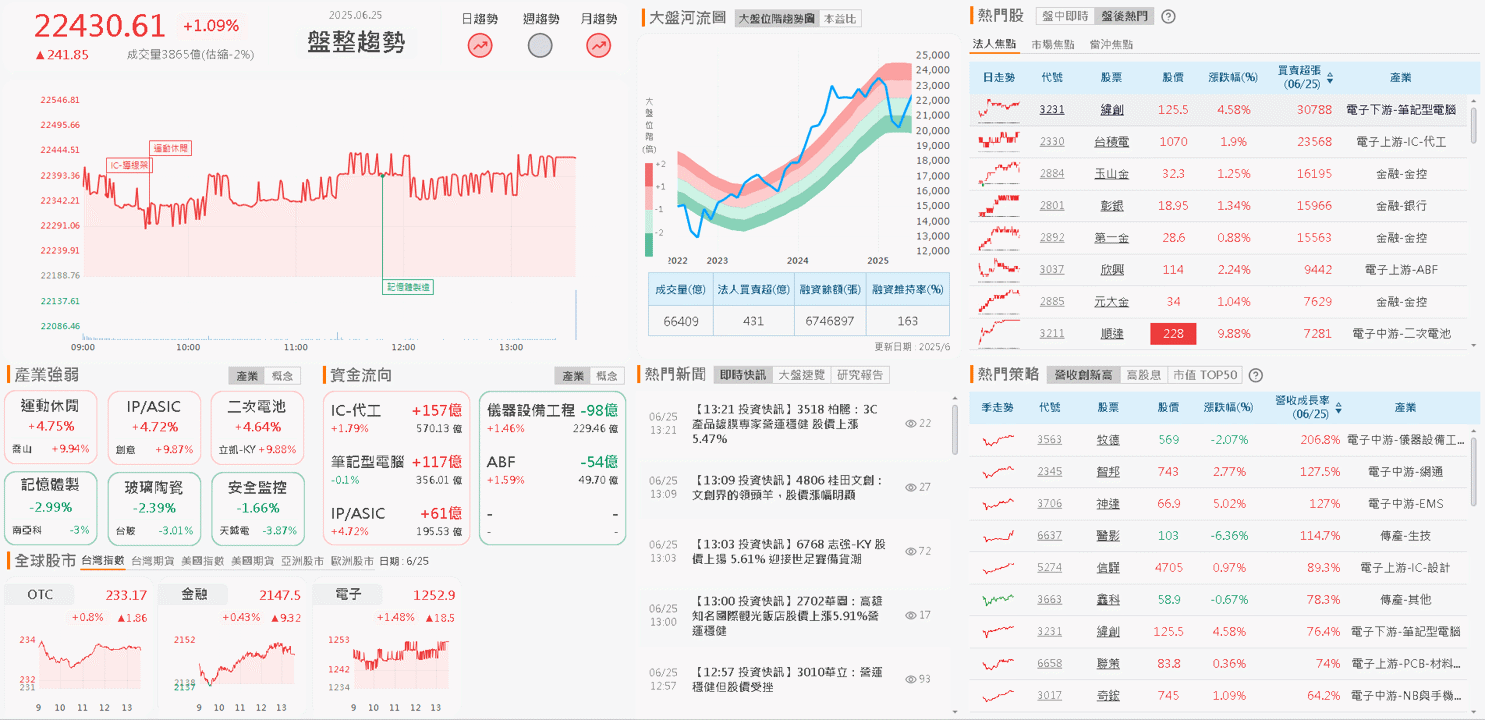Select 營收創新高 strategy tab
The image size is (1485, 720).
point(1083,375)
